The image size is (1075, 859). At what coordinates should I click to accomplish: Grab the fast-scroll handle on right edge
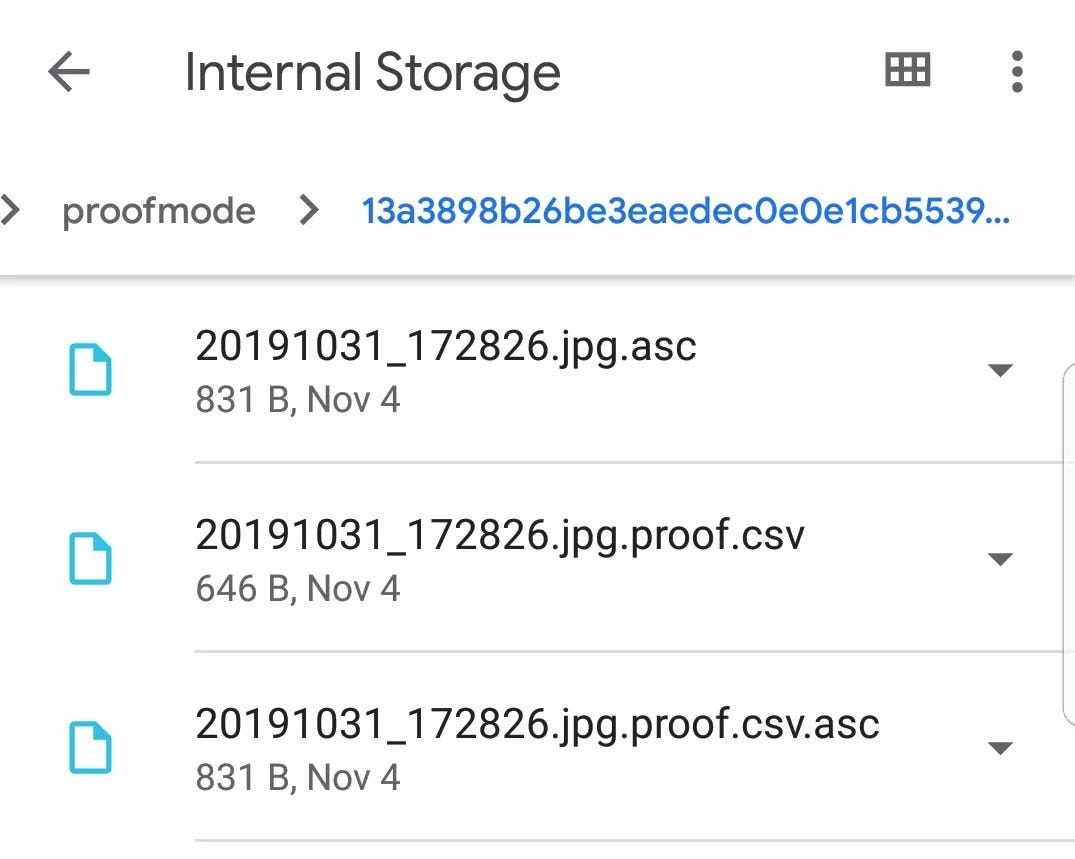1068,545
